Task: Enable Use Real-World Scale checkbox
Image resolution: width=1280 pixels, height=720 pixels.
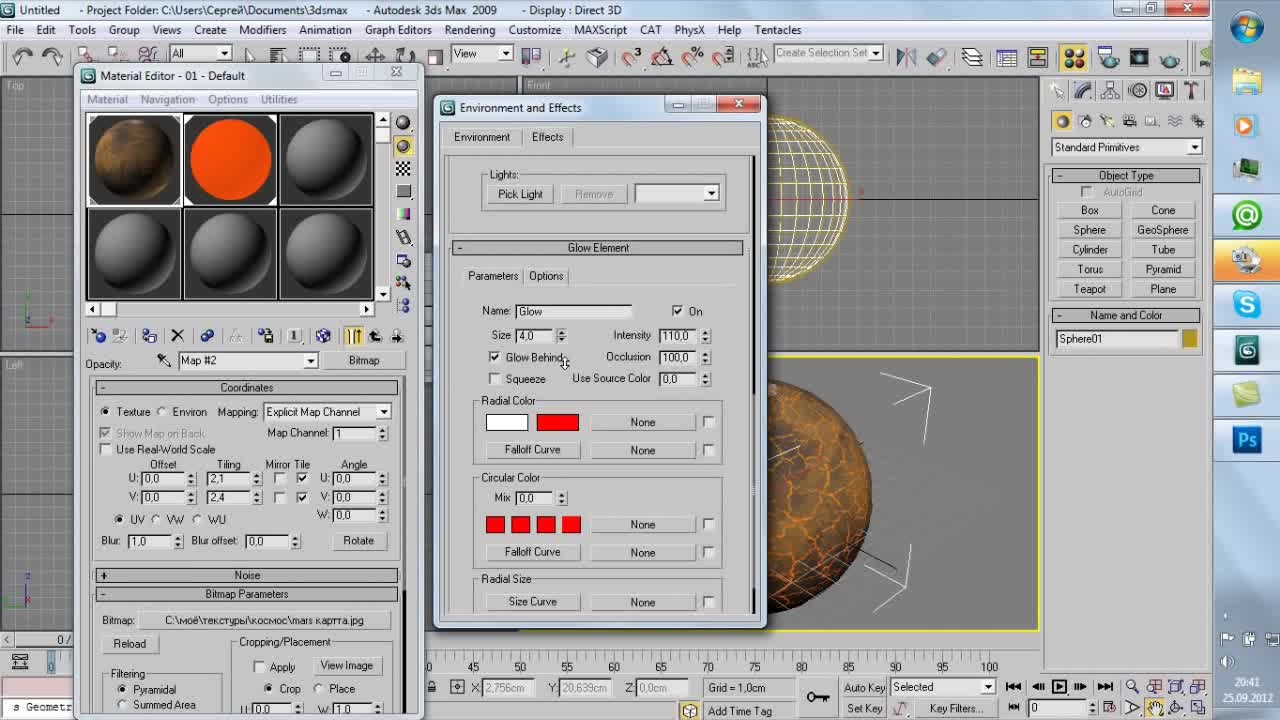Action: (x=106, y=450)
